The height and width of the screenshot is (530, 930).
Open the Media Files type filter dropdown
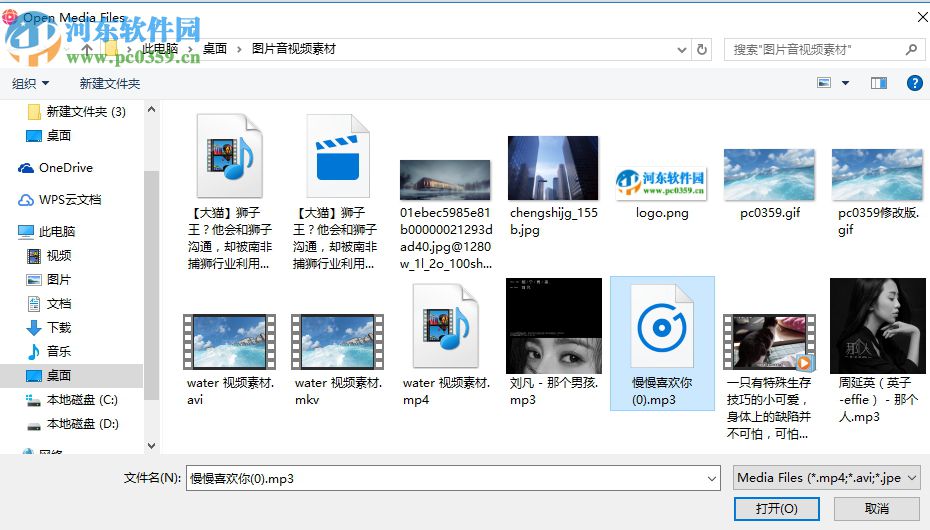pyautogui.click(x=827, y=478)
